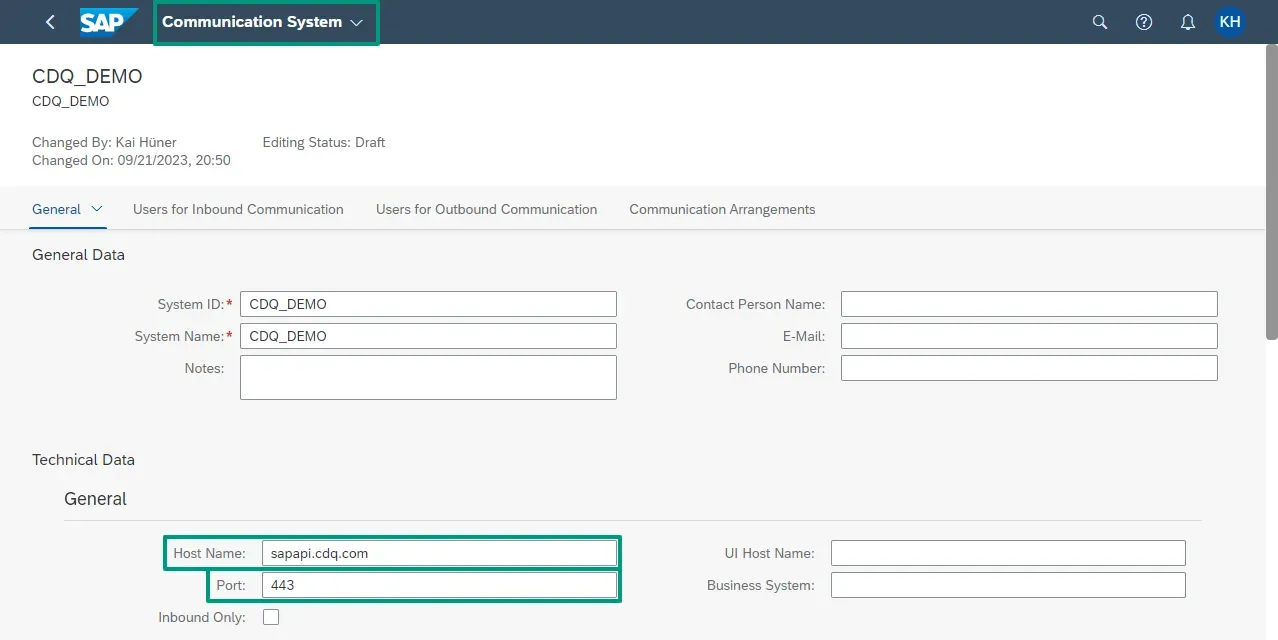Click the 'Changed On: 09/21/2023, 20:50' text
Viewport: 1278px width, 640px height.
[131, 160]
